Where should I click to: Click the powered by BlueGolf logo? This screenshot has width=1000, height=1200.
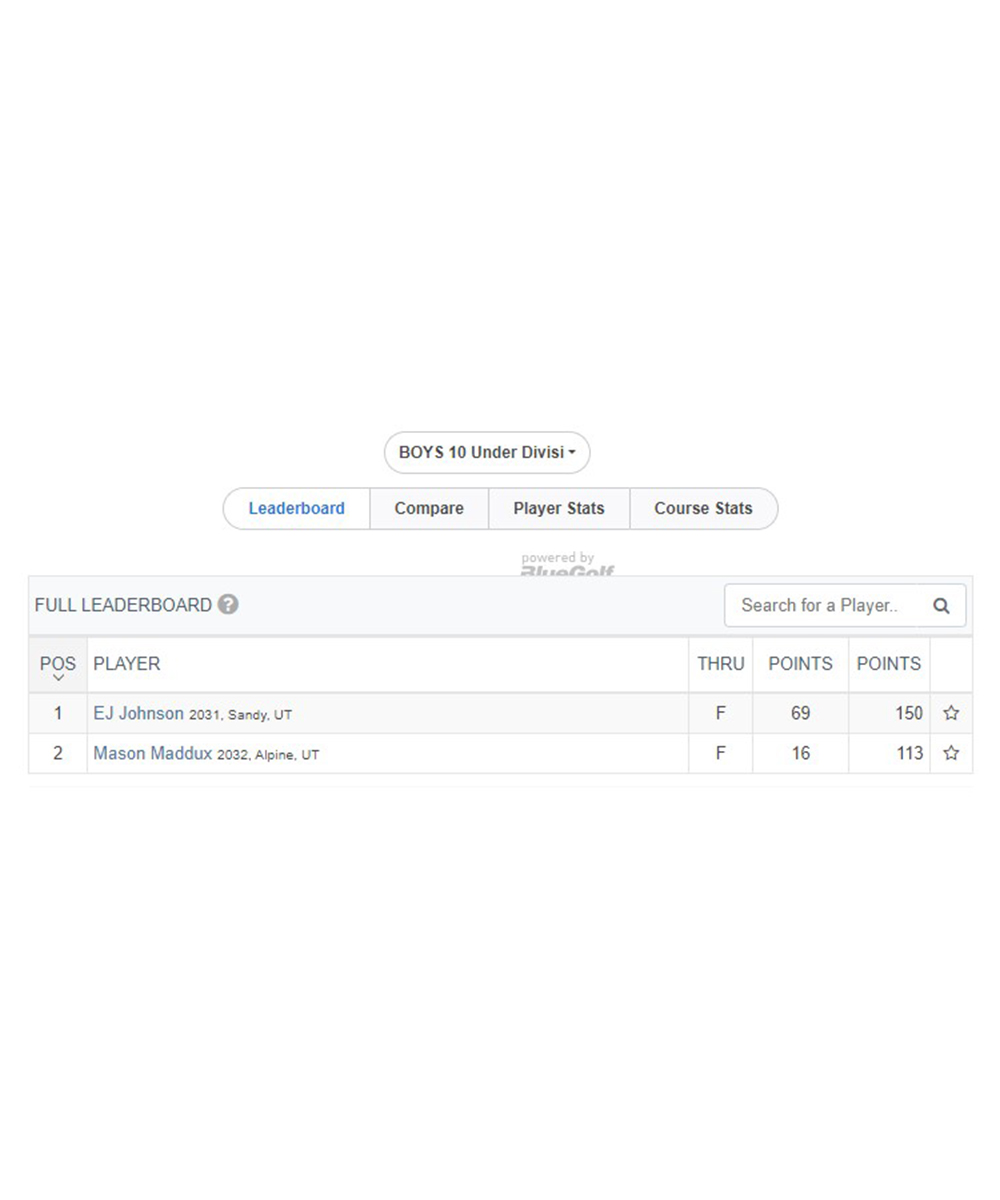pos(567,564)
